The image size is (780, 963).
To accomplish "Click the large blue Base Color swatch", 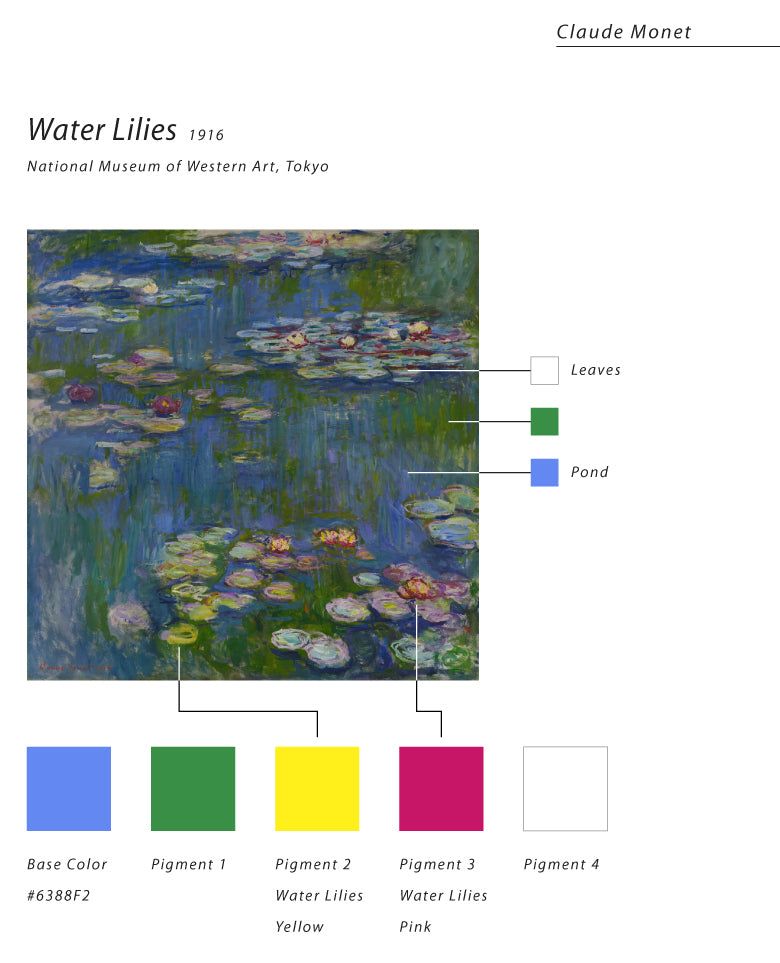I will coord(69,788).
